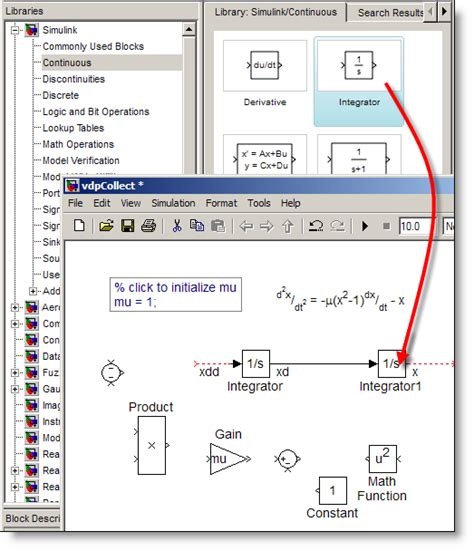Click the tab scroll right arrow
474x551 pixels.
point(444,12)
